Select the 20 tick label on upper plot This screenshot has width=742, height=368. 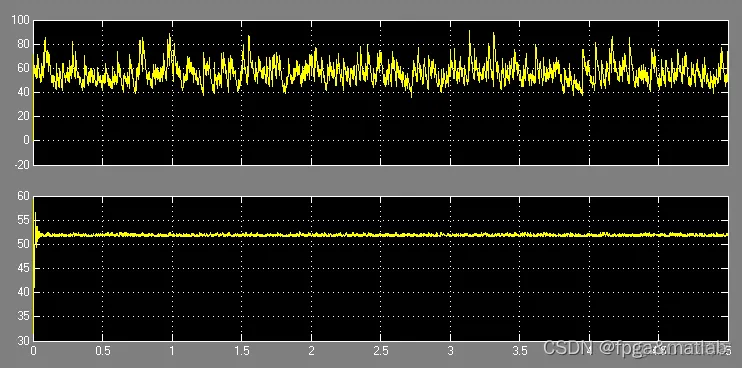[24, 117]
